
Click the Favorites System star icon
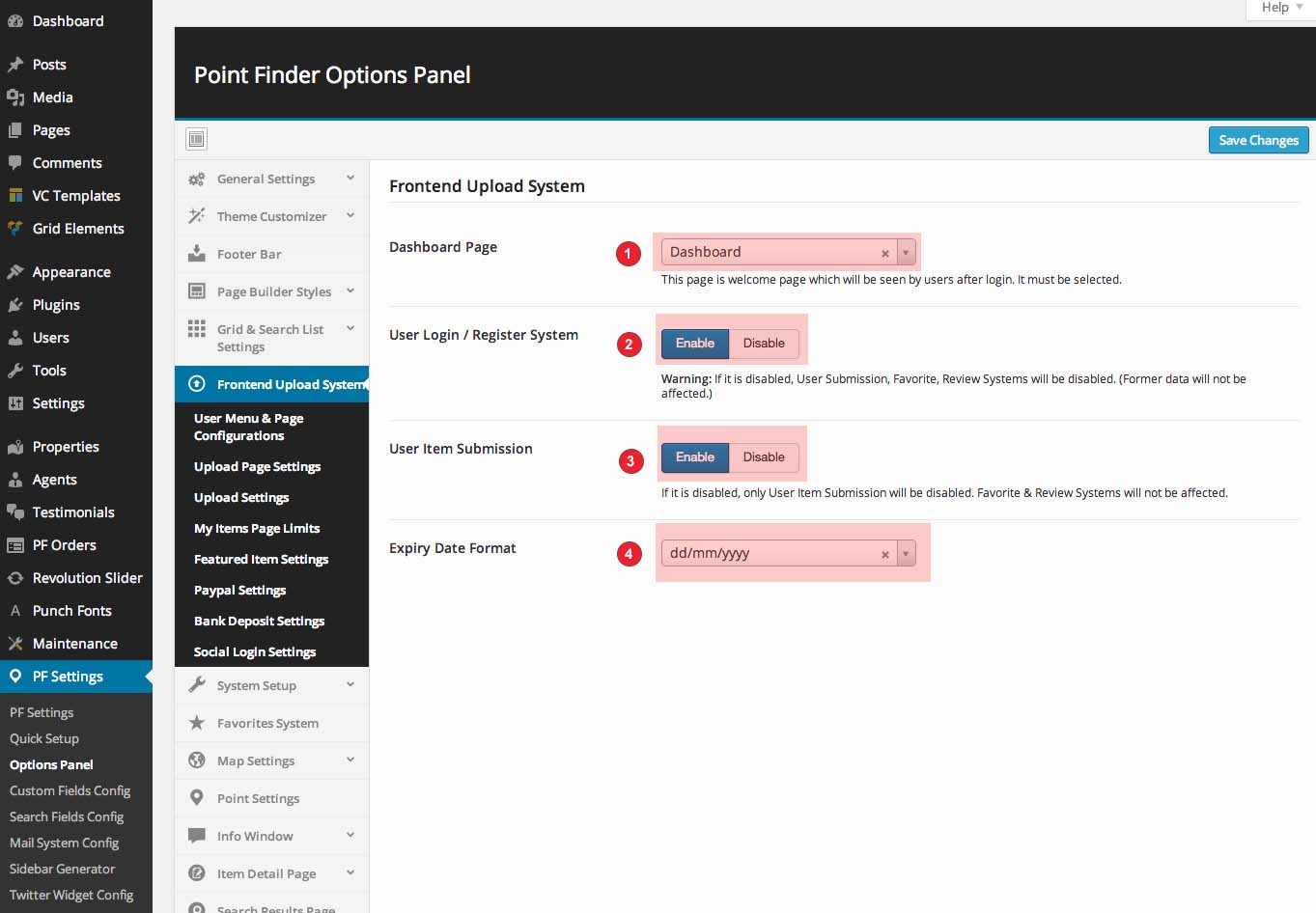coord(196,723)
